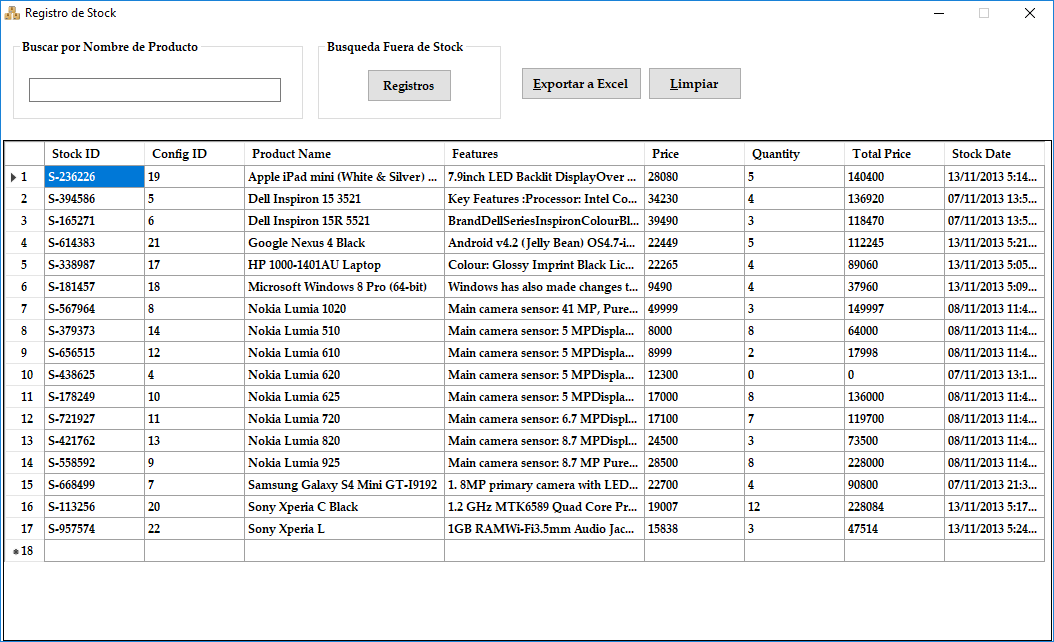Click the Registros button

[x=409, y=85]
